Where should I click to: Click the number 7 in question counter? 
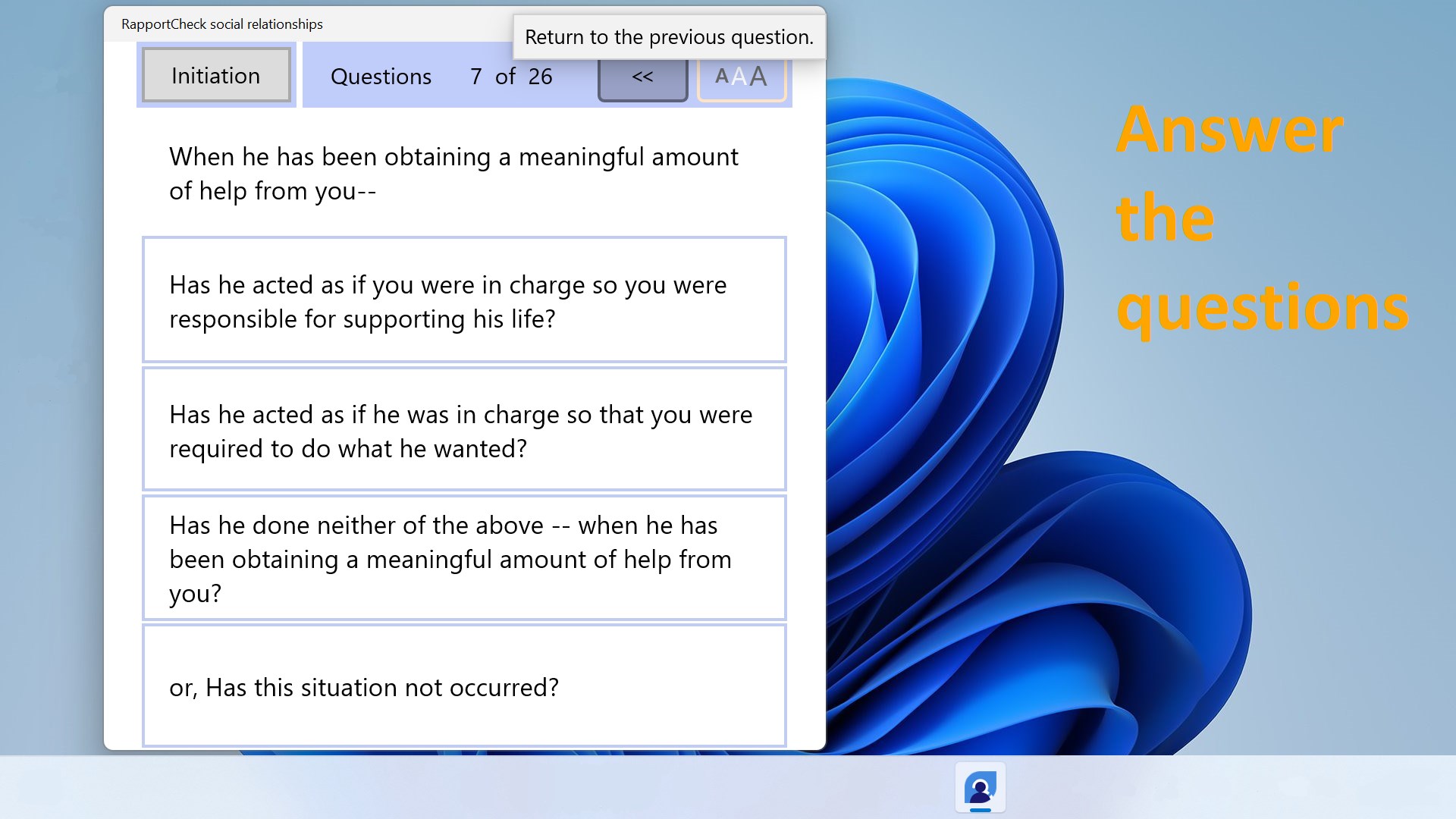pos(475,77)
